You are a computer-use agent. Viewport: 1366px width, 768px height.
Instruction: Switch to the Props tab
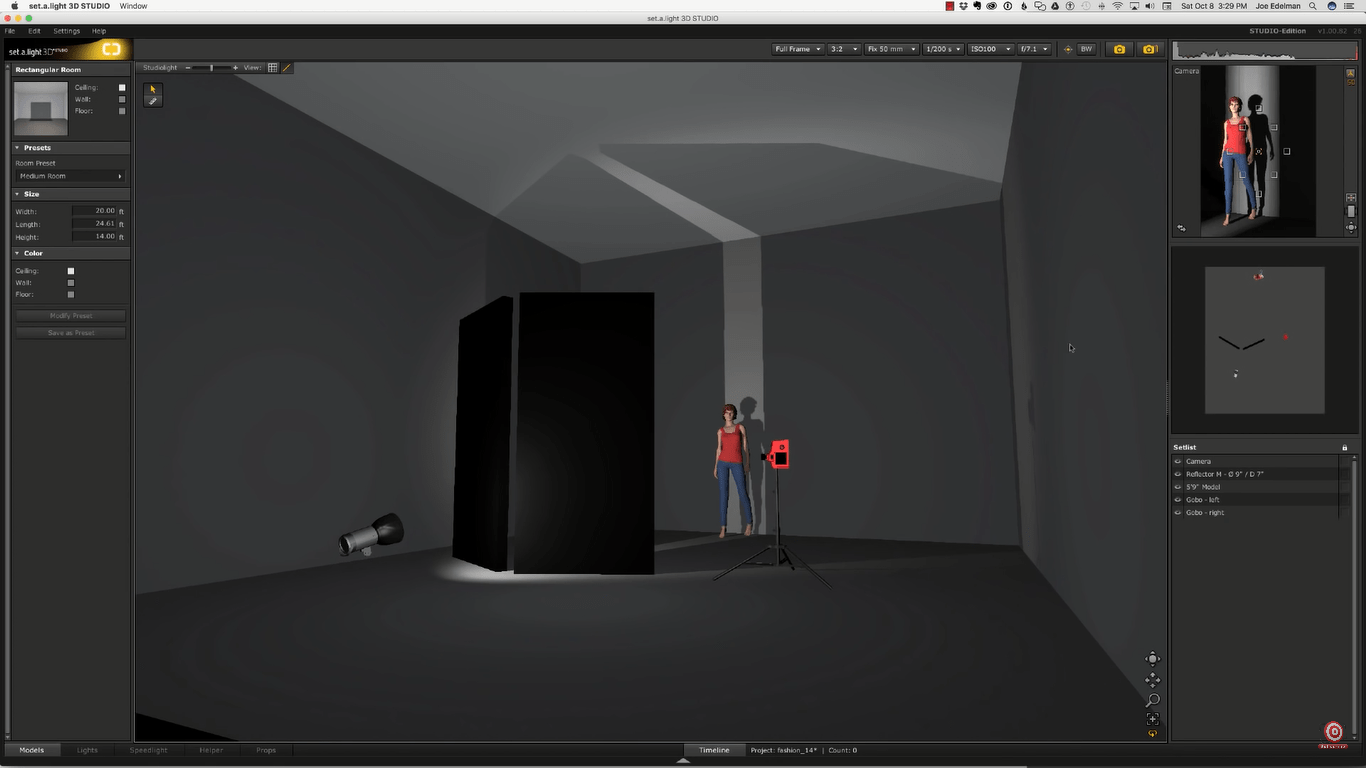(266, 750)
